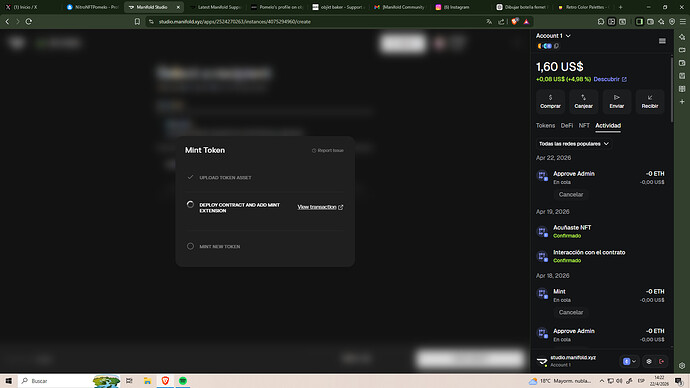Open the Approve Admin entry under Apr 18
The width and height of the screenshot is (690, 388).
(601, 335)
